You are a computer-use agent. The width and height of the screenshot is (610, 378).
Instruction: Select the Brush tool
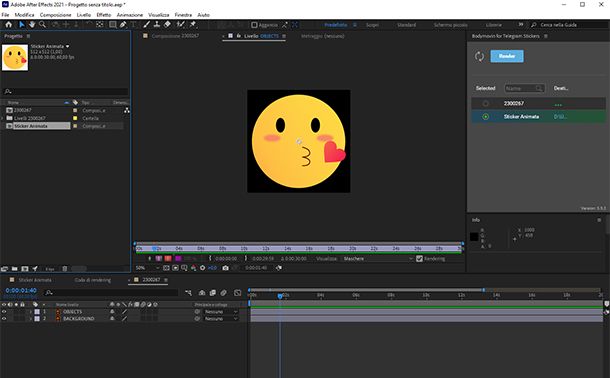146,24
